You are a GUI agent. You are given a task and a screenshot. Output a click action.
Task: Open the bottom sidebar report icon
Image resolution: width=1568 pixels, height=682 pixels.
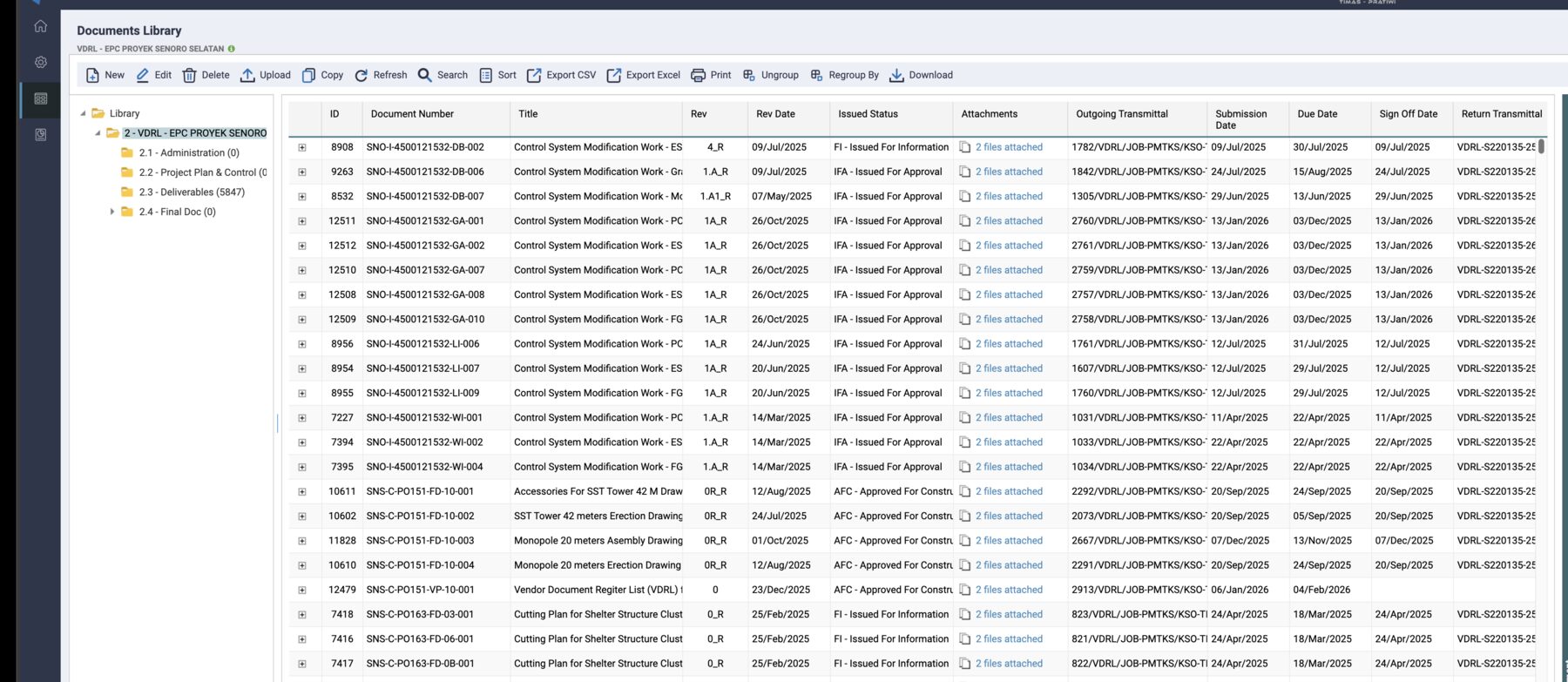[x=40, y=135]
